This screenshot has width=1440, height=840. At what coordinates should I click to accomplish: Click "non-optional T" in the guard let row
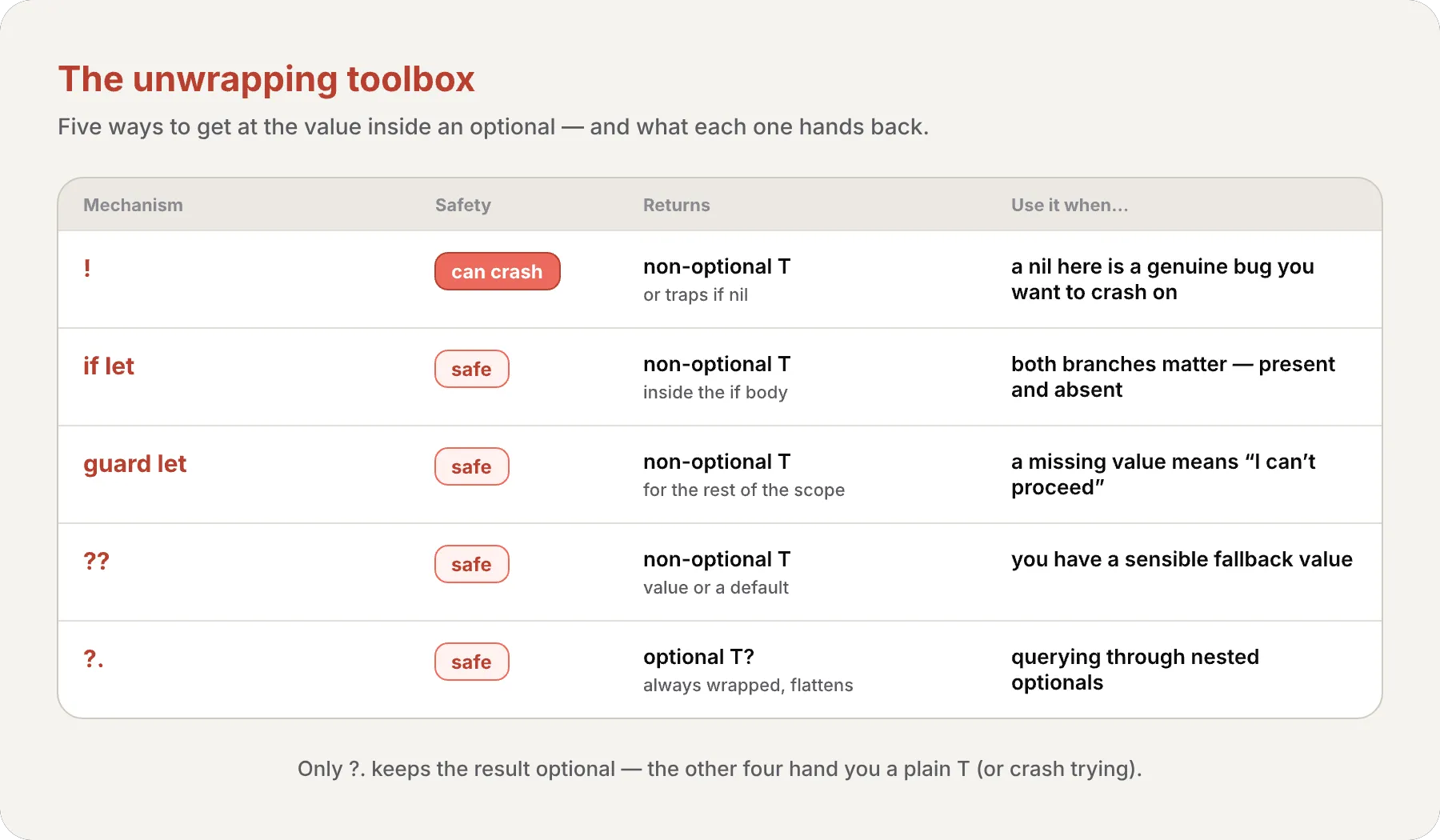click(717, 462)
